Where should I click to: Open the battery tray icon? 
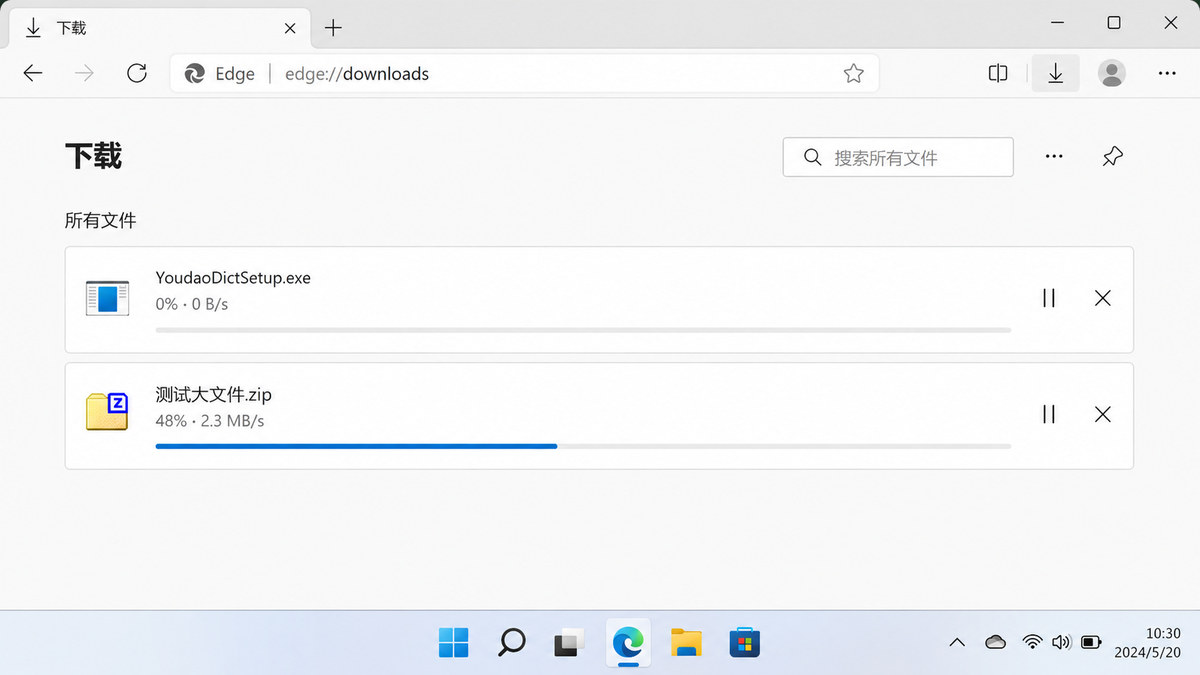[1092, 642]
